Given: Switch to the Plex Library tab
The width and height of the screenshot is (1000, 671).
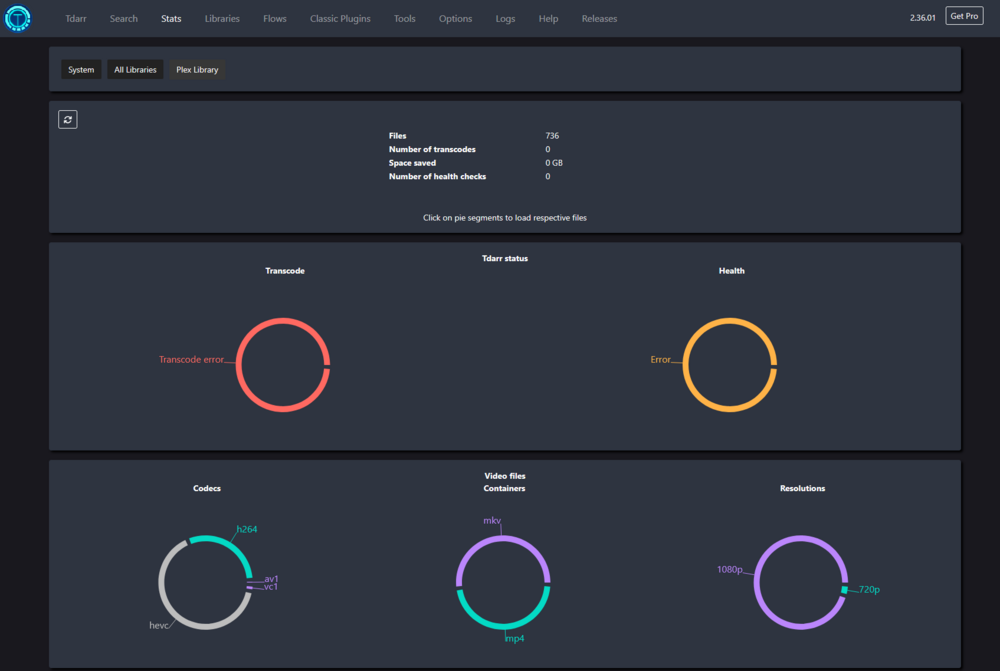Looking at the screenshot, I should 197,70.
